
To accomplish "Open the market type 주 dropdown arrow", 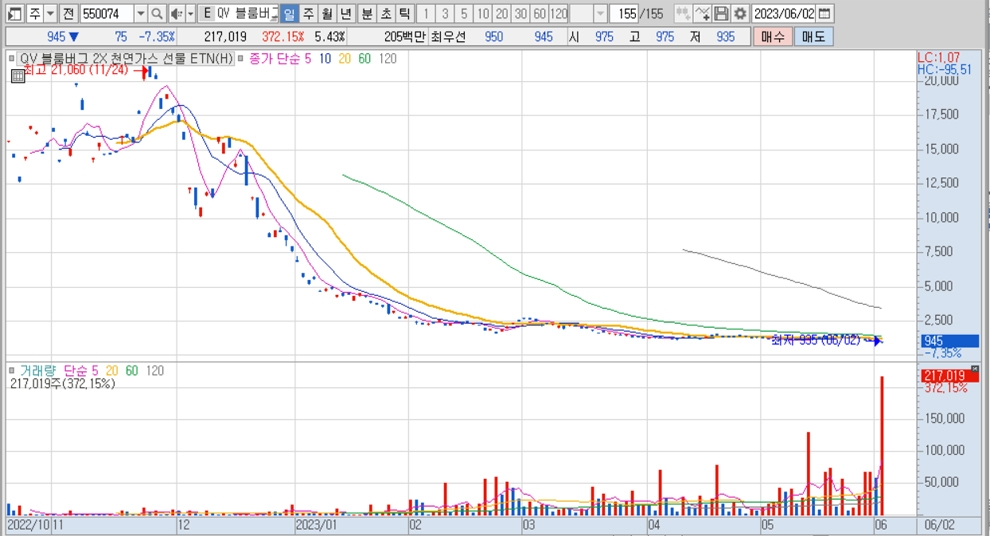I will point(49,13).
